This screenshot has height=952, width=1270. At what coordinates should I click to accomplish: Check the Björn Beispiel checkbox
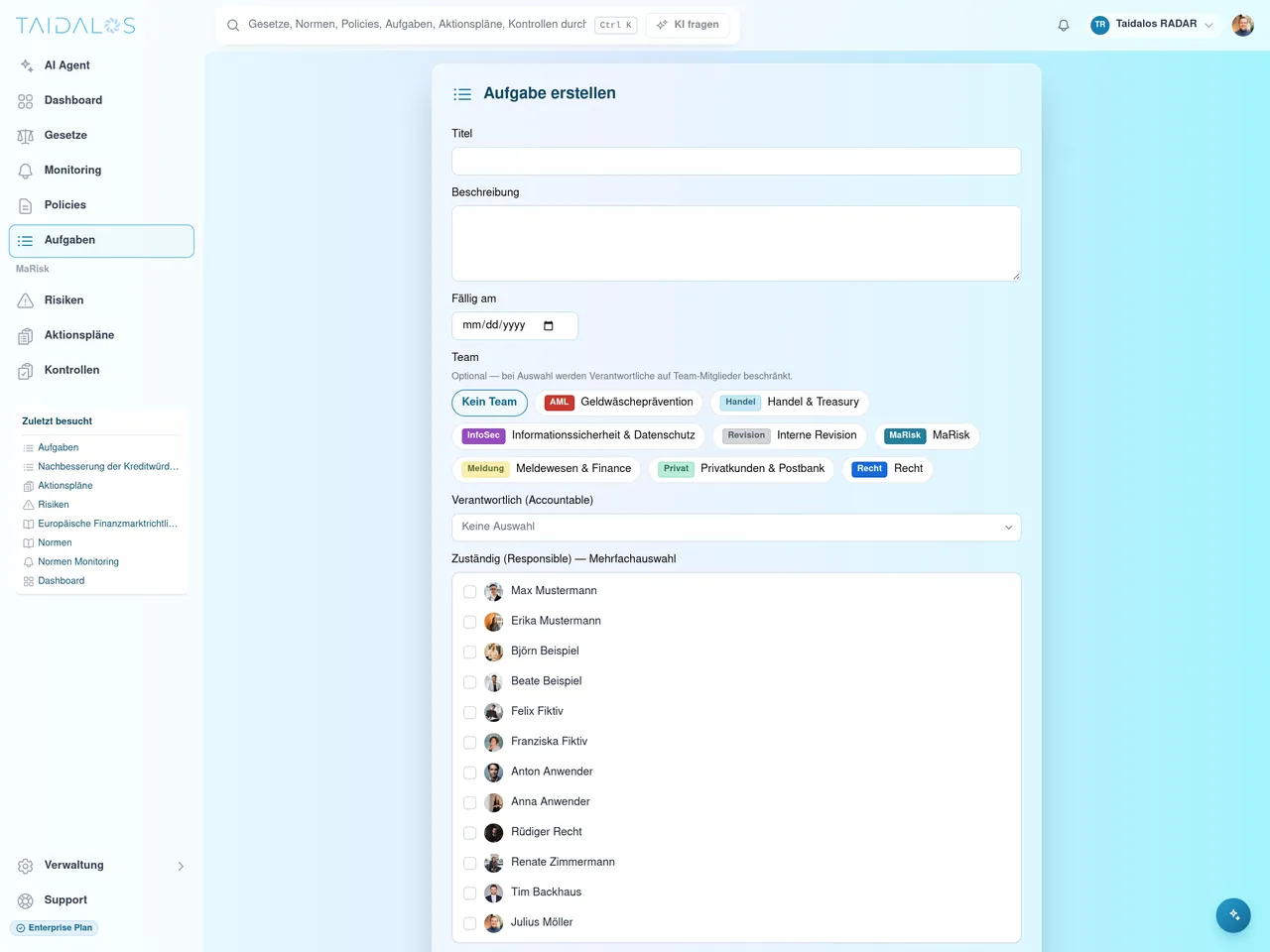coord(470,653)
